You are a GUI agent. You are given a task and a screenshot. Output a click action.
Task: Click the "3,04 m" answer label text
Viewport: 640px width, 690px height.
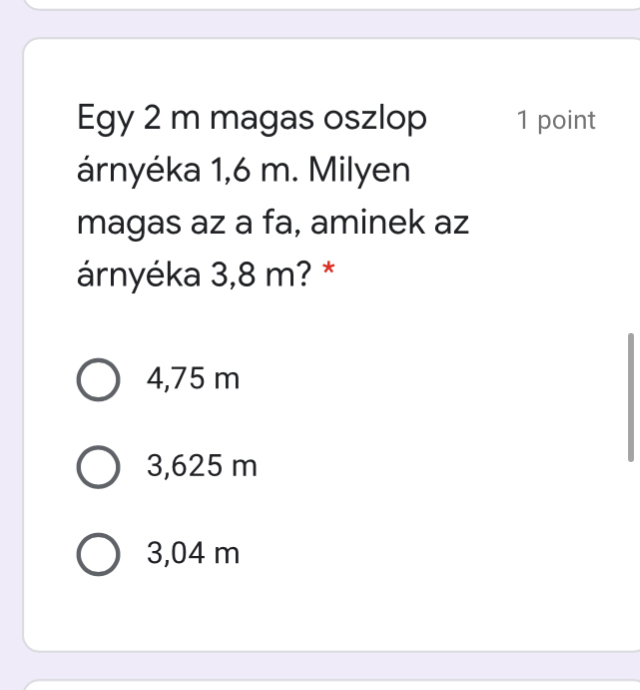(193, 553)
